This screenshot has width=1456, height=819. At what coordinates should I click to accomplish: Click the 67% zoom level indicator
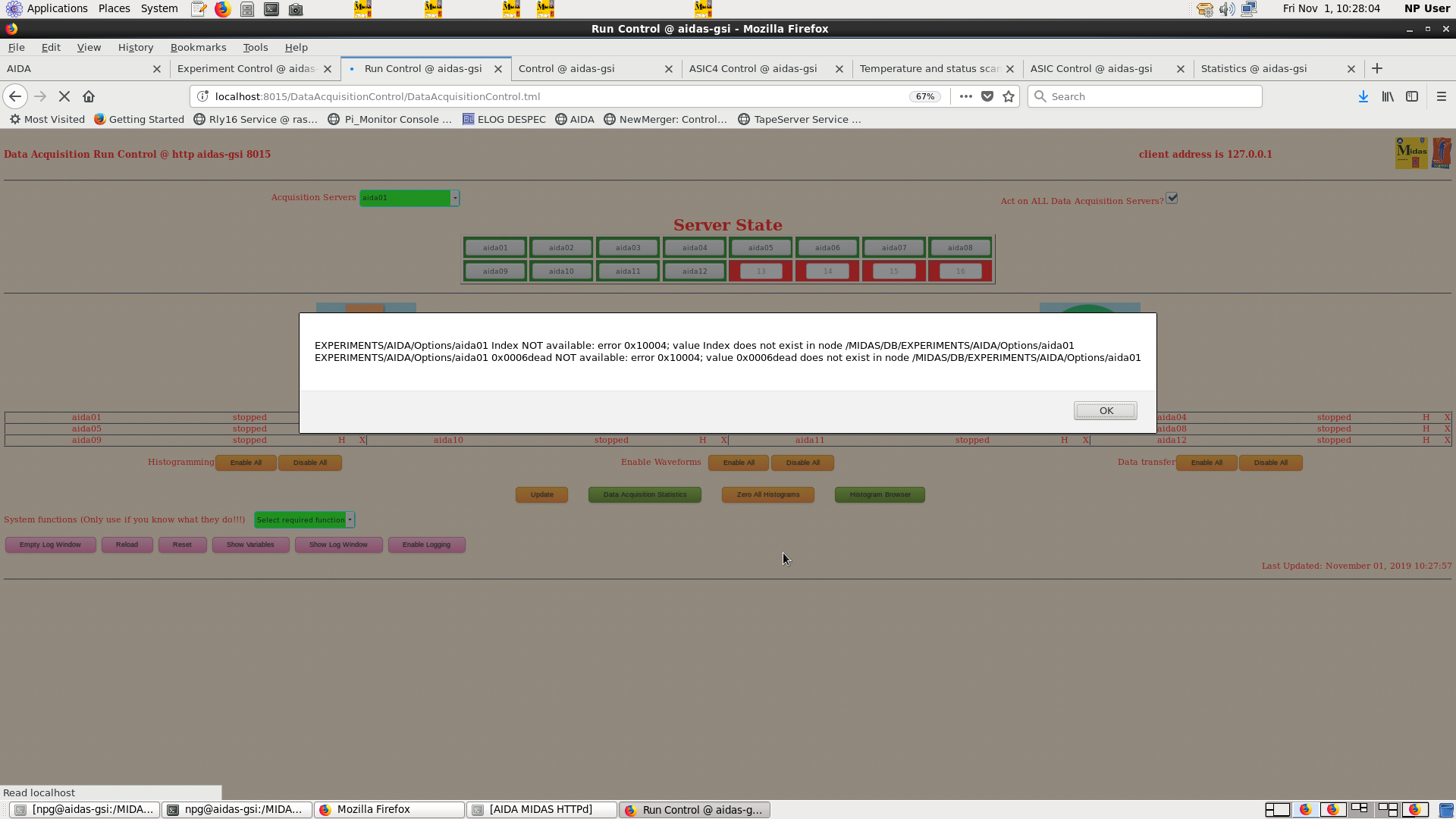(924, 96)
